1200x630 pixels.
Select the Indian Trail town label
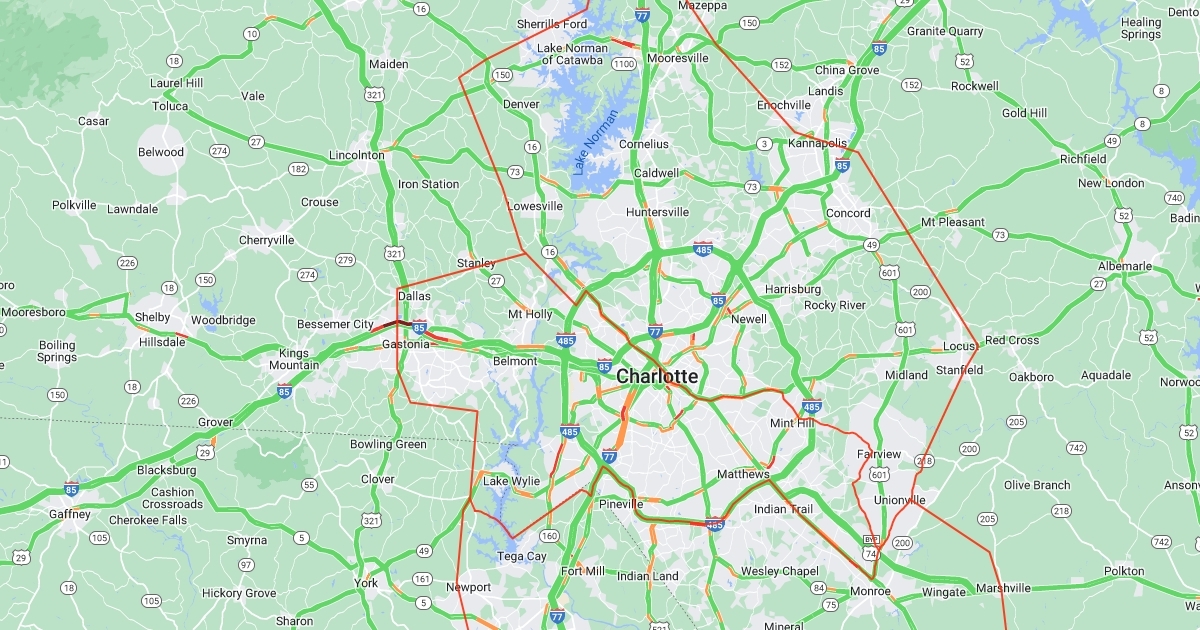pos(783,509)
